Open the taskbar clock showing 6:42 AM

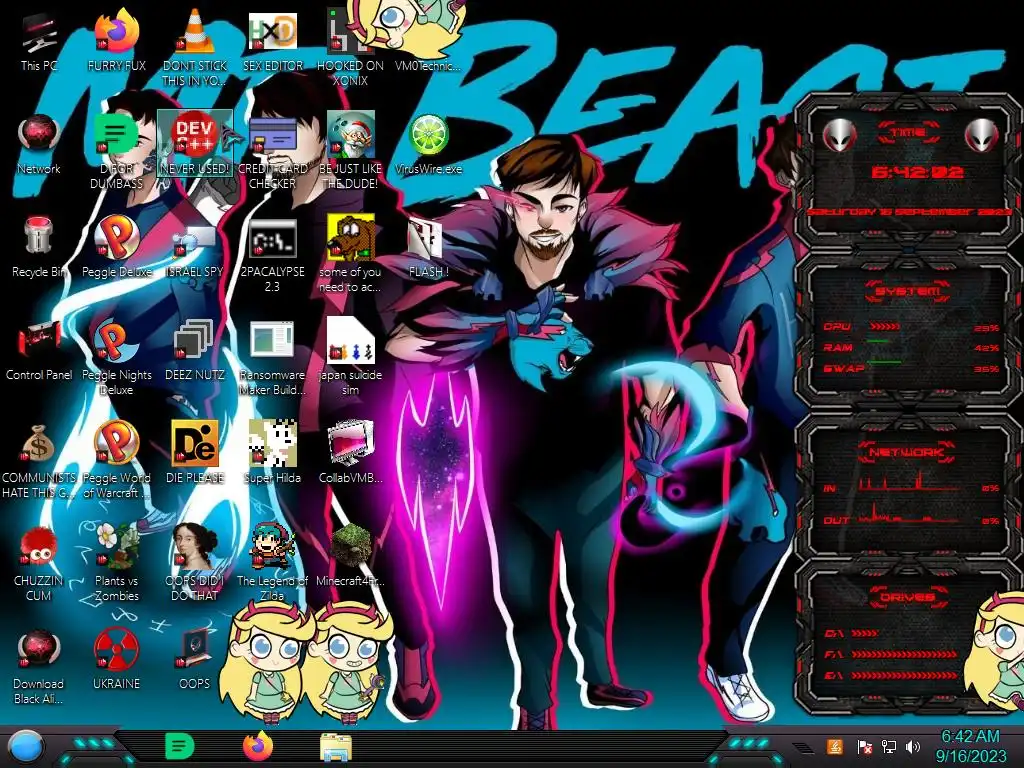(970, 746)
